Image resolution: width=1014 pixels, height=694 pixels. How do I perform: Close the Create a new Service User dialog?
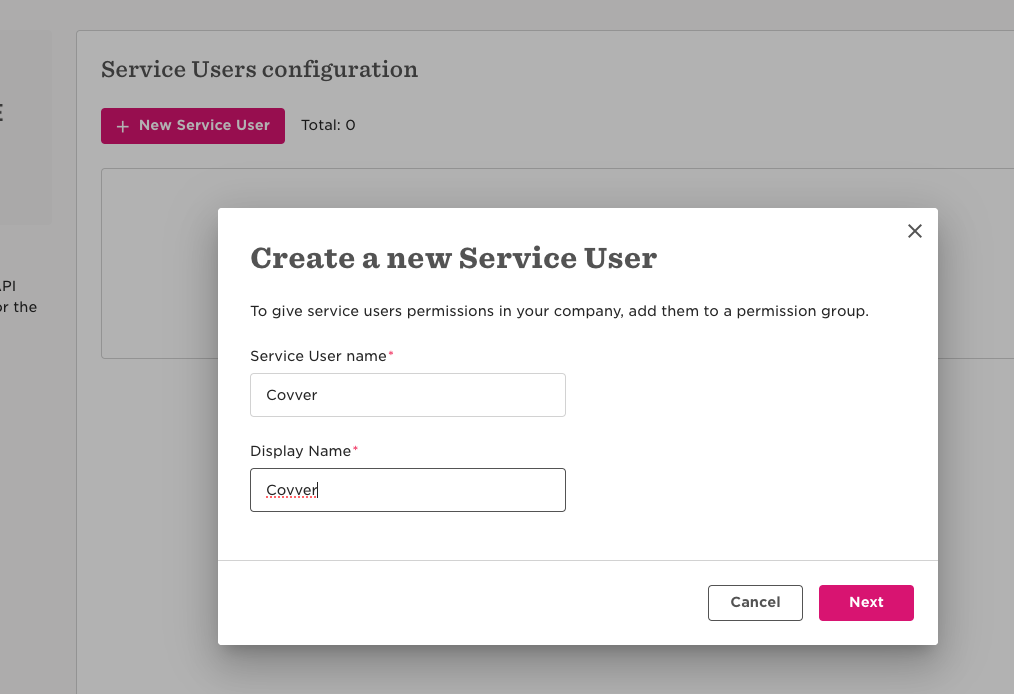coord(914,231)
